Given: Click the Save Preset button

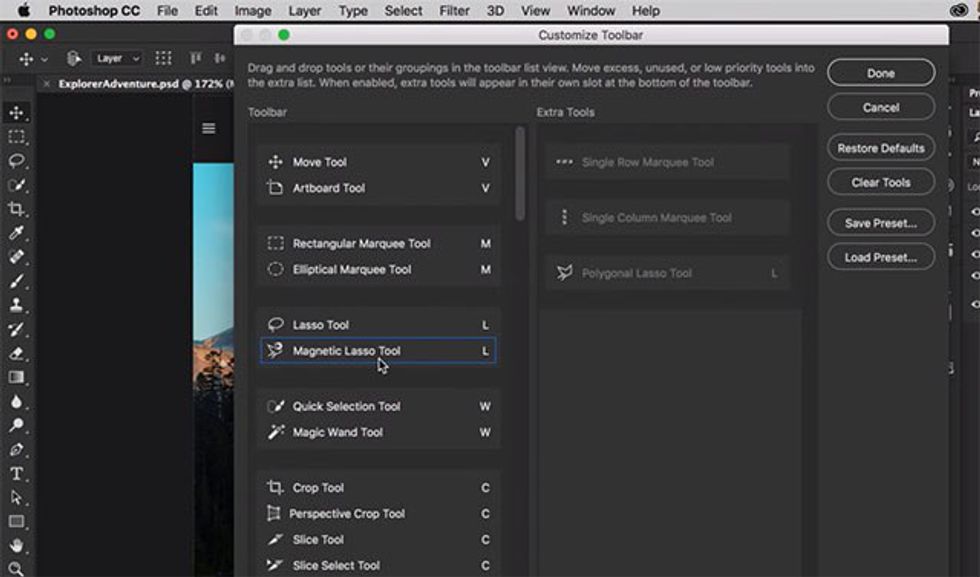Looking at the screenshot, I should [880, 223].
